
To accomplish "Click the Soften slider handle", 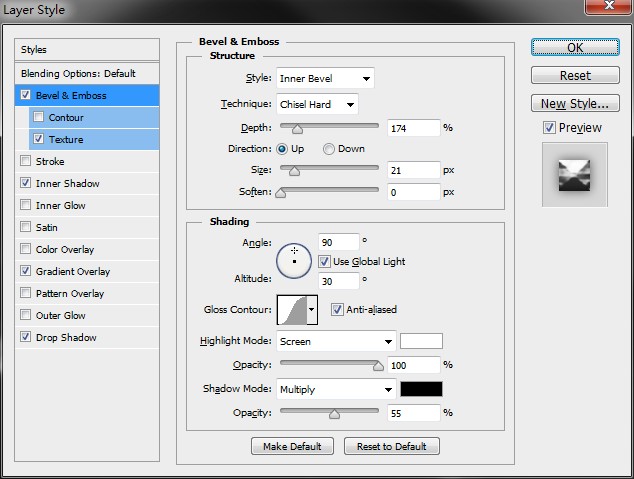I will (x=281, y=193).
